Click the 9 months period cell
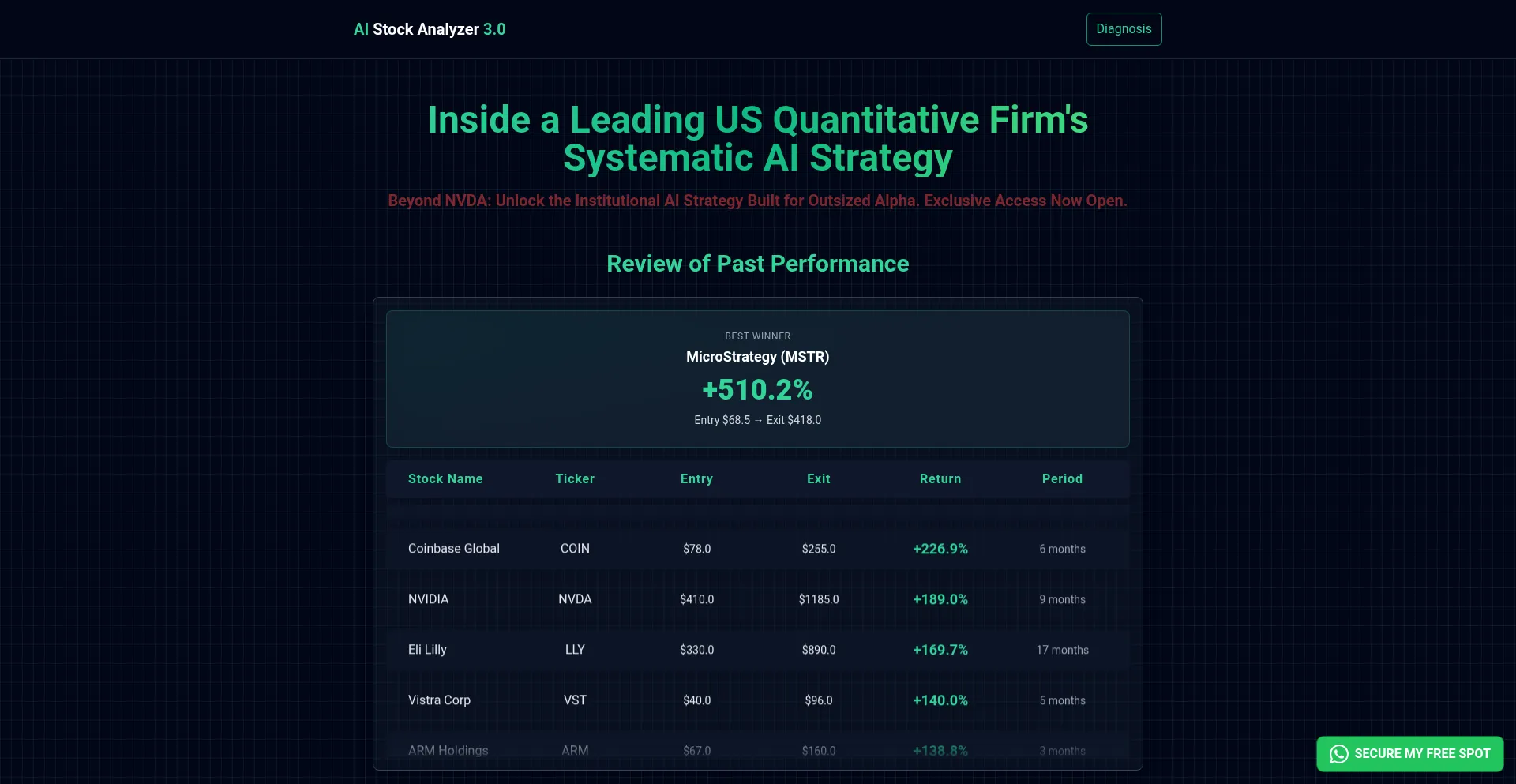Image resolution: width=1516 pixels, height=784 pixels. click(1062, 599)
